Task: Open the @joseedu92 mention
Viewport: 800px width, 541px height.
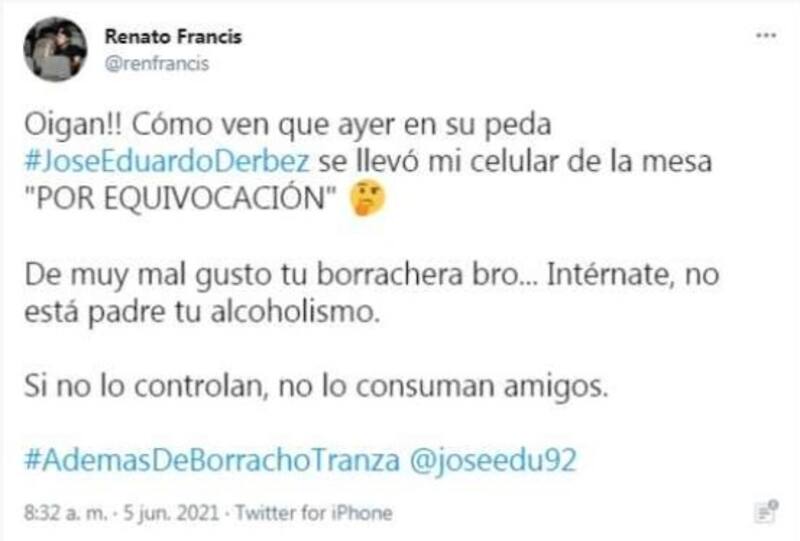Action: coord(493,460)
